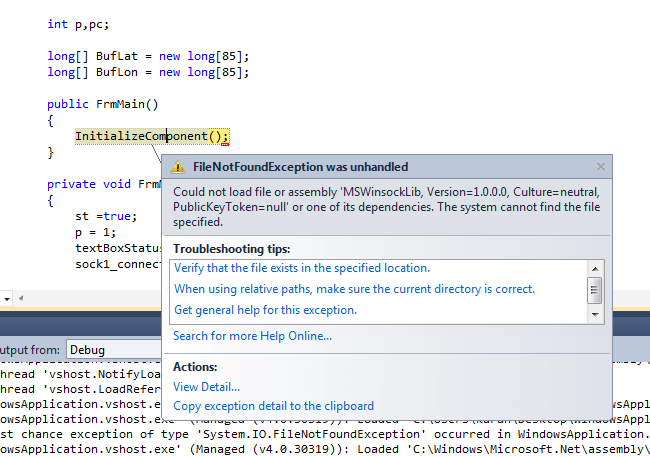Click the 'long[] BufLon' declaration line
The height and width of the screenshot is (457, 650).
[148, 72]
